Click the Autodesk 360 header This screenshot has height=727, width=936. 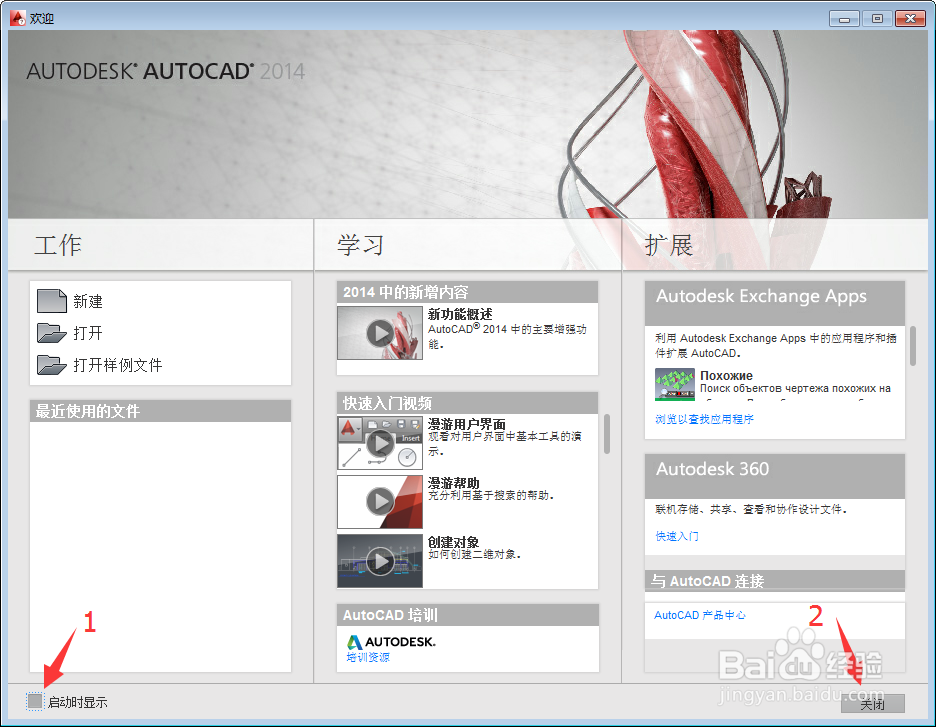[775, 476]
